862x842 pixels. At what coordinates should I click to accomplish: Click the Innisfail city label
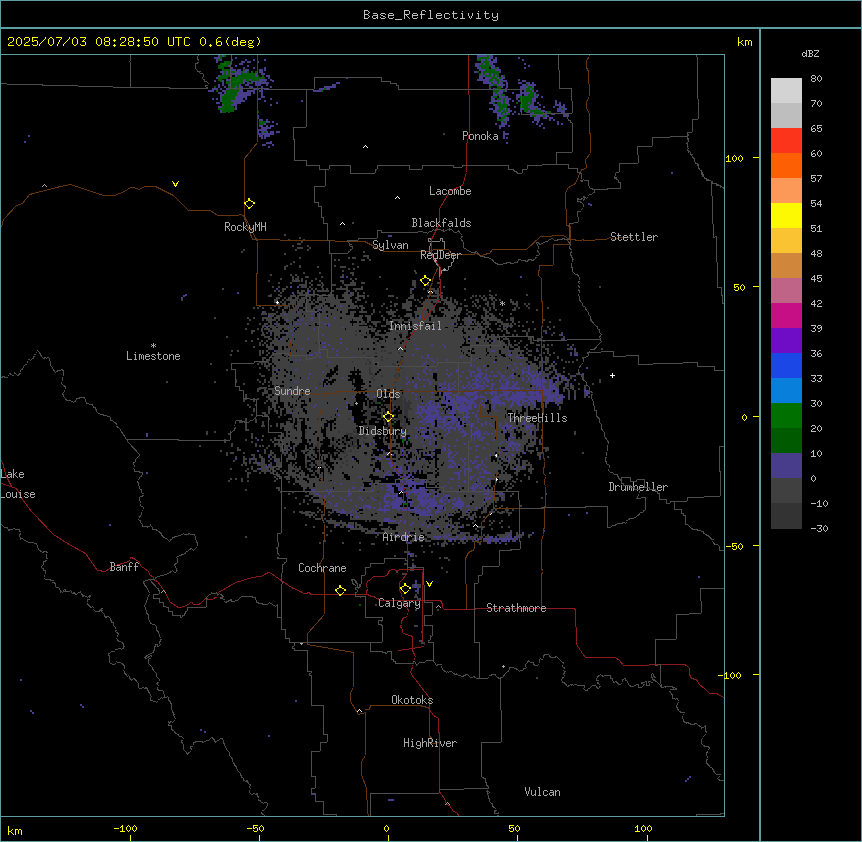[415, 326]
